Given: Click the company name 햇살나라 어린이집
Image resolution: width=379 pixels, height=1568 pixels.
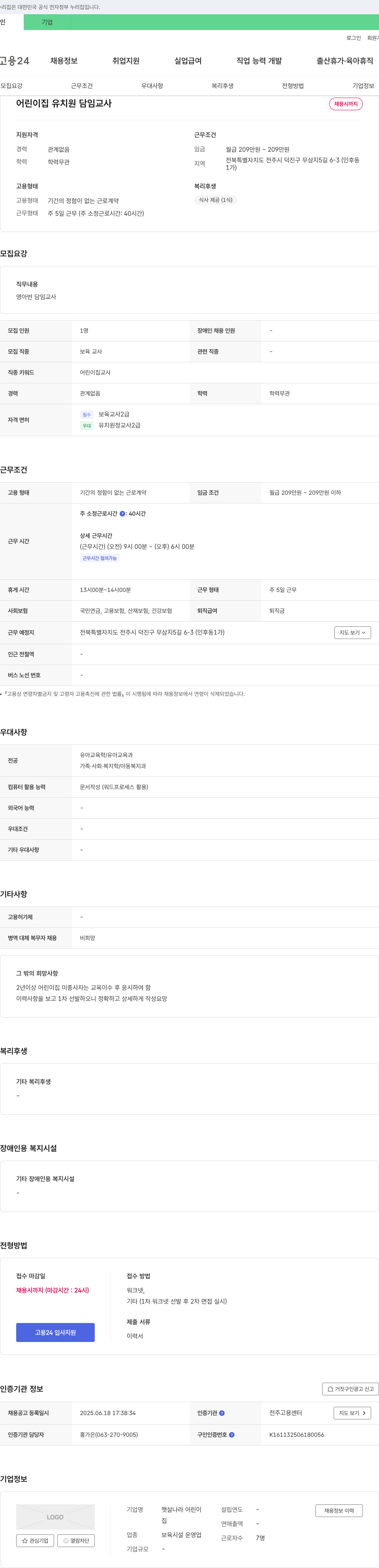Looking at the screenshot, I should [181, 1515].
